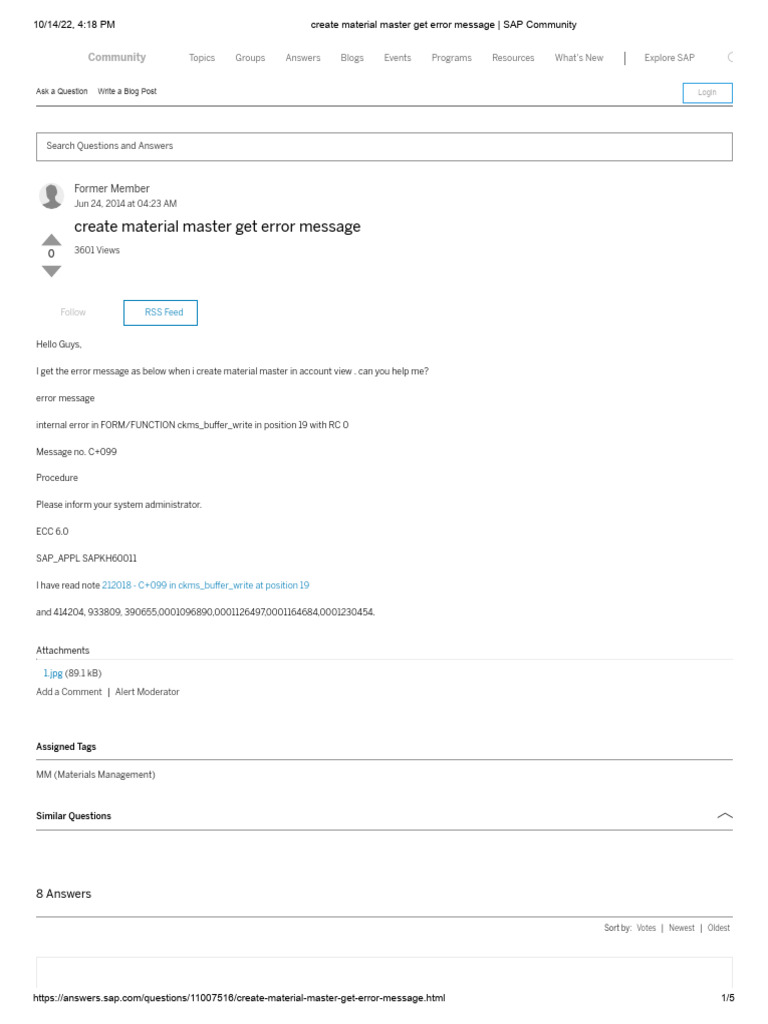Click Add a Comment link
This screenshot has width=768, height=1024.
(69, 692)
